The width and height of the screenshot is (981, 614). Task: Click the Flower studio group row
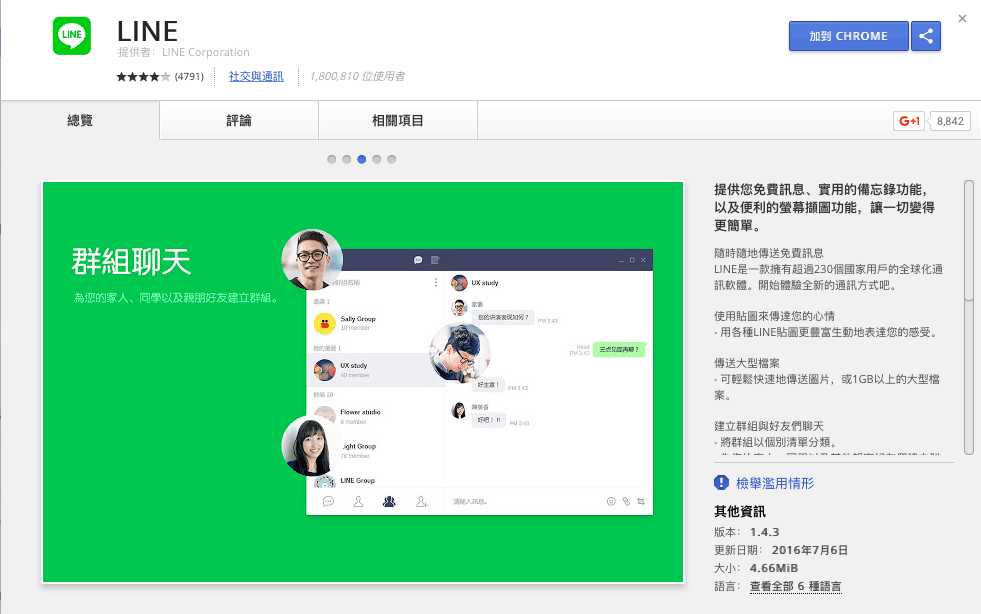point(375,416)
